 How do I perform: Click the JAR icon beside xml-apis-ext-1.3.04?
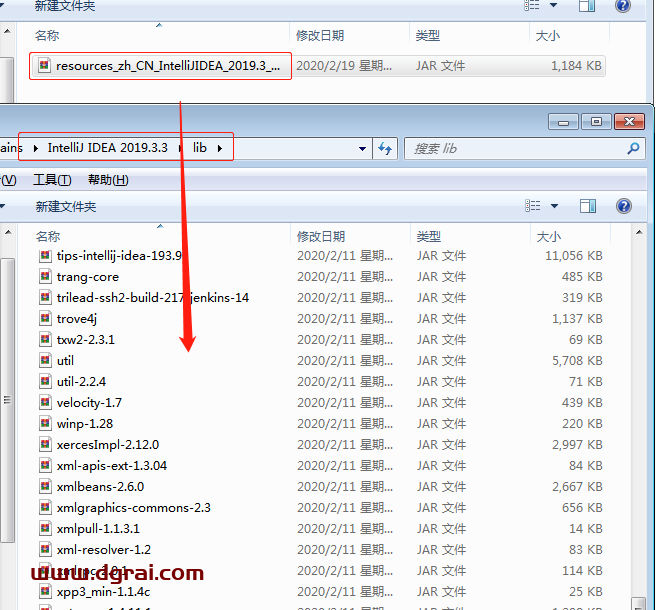[45, 466]
